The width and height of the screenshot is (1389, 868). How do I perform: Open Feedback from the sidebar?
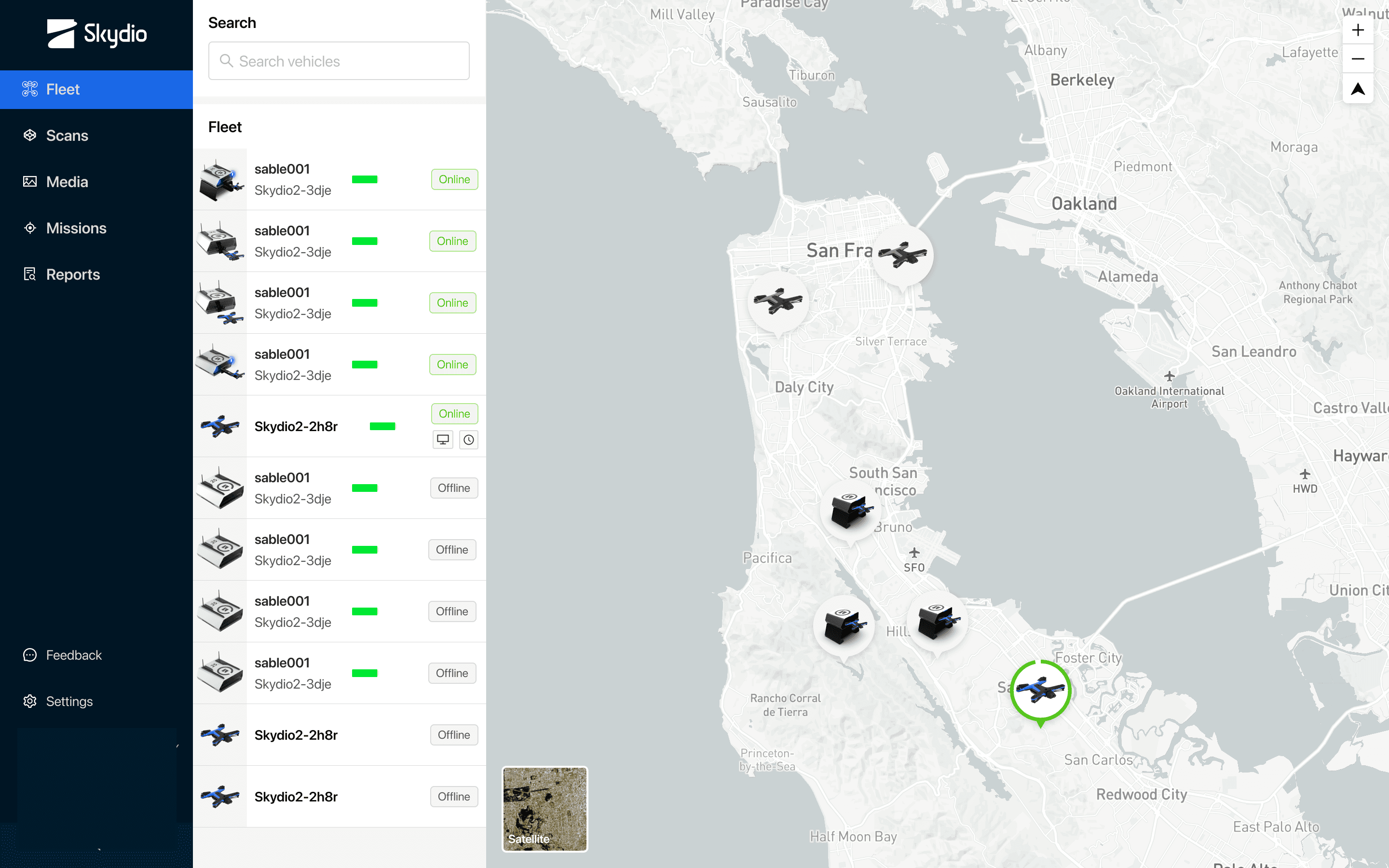[63, 655]
